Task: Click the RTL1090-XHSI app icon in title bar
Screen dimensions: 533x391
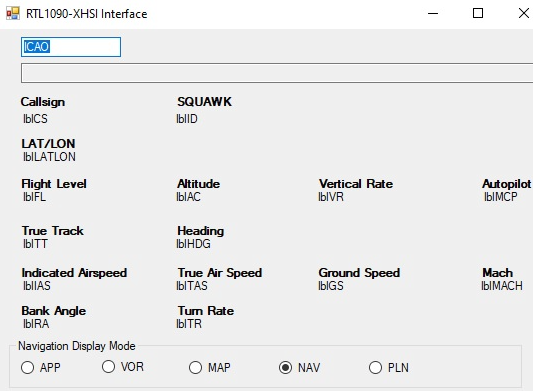Action: [x=13, y=13]
